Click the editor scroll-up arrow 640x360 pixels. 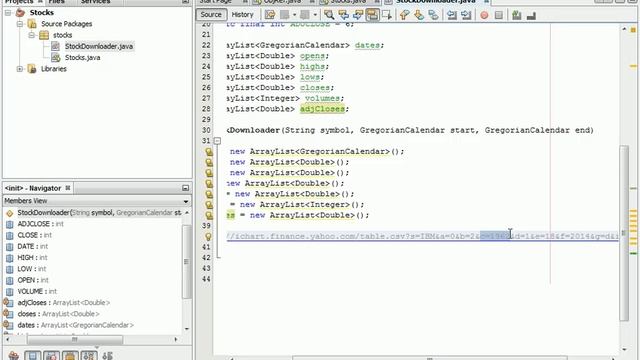624,29
